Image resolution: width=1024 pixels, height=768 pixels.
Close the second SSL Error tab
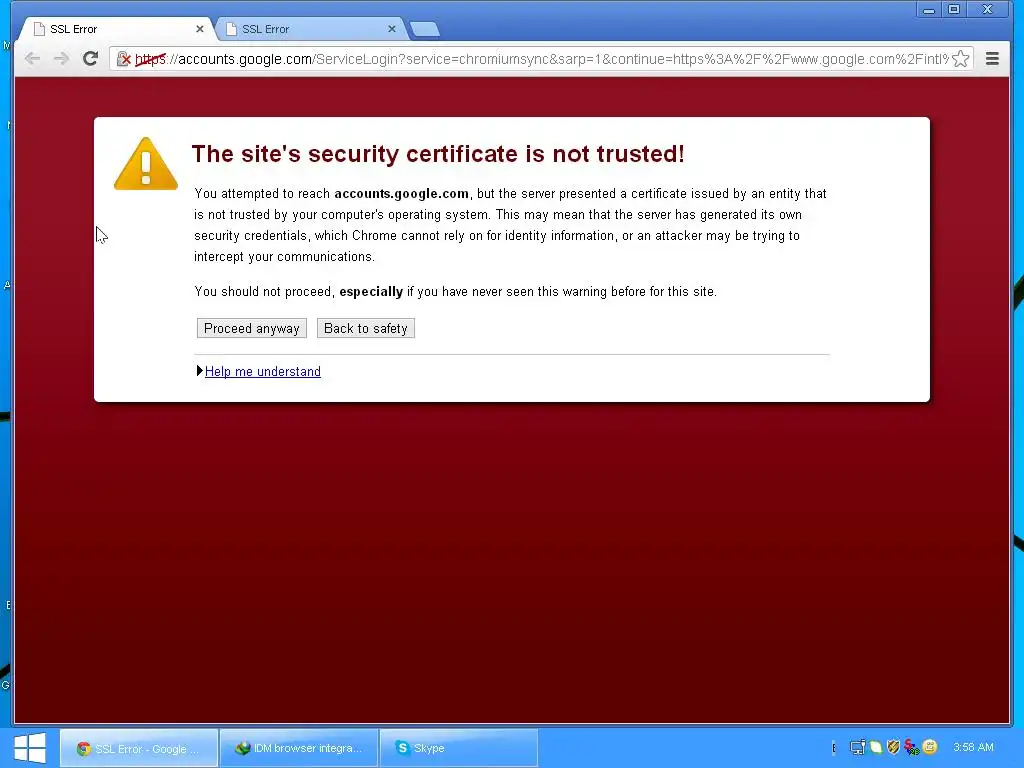tap(392, 29)
